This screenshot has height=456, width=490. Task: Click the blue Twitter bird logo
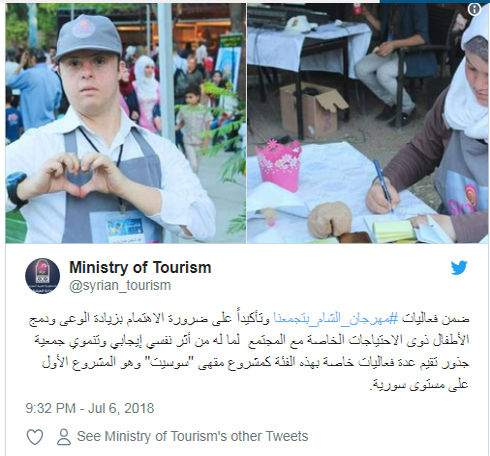pos(459,268)
